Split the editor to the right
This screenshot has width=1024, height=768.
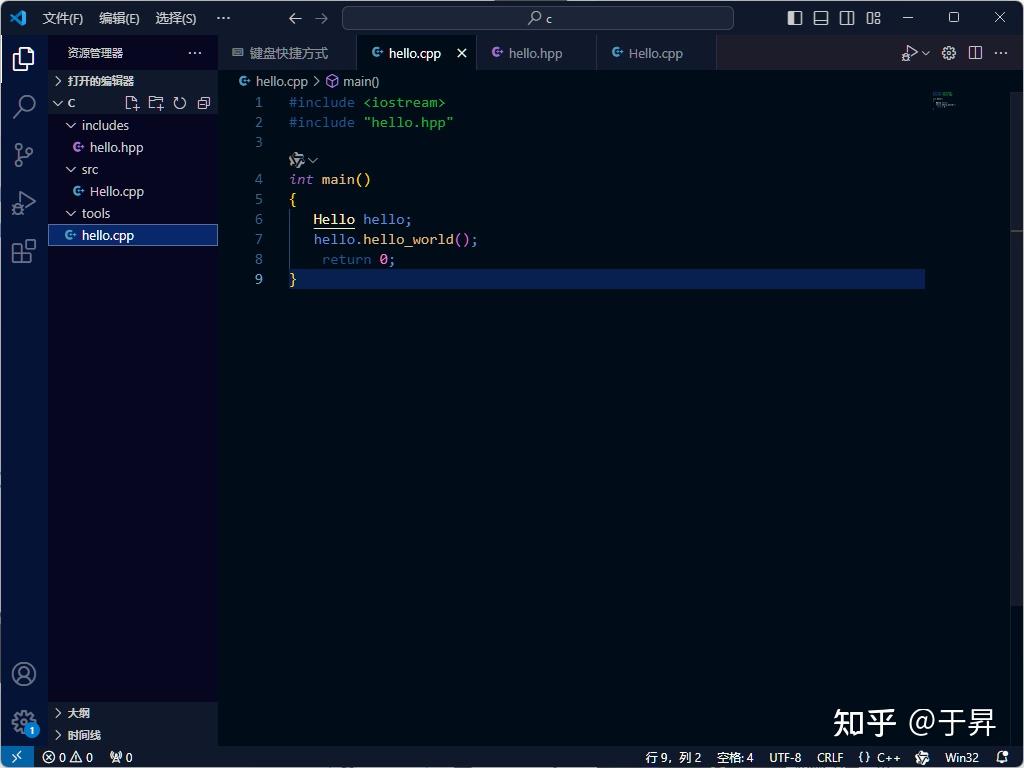975,53
